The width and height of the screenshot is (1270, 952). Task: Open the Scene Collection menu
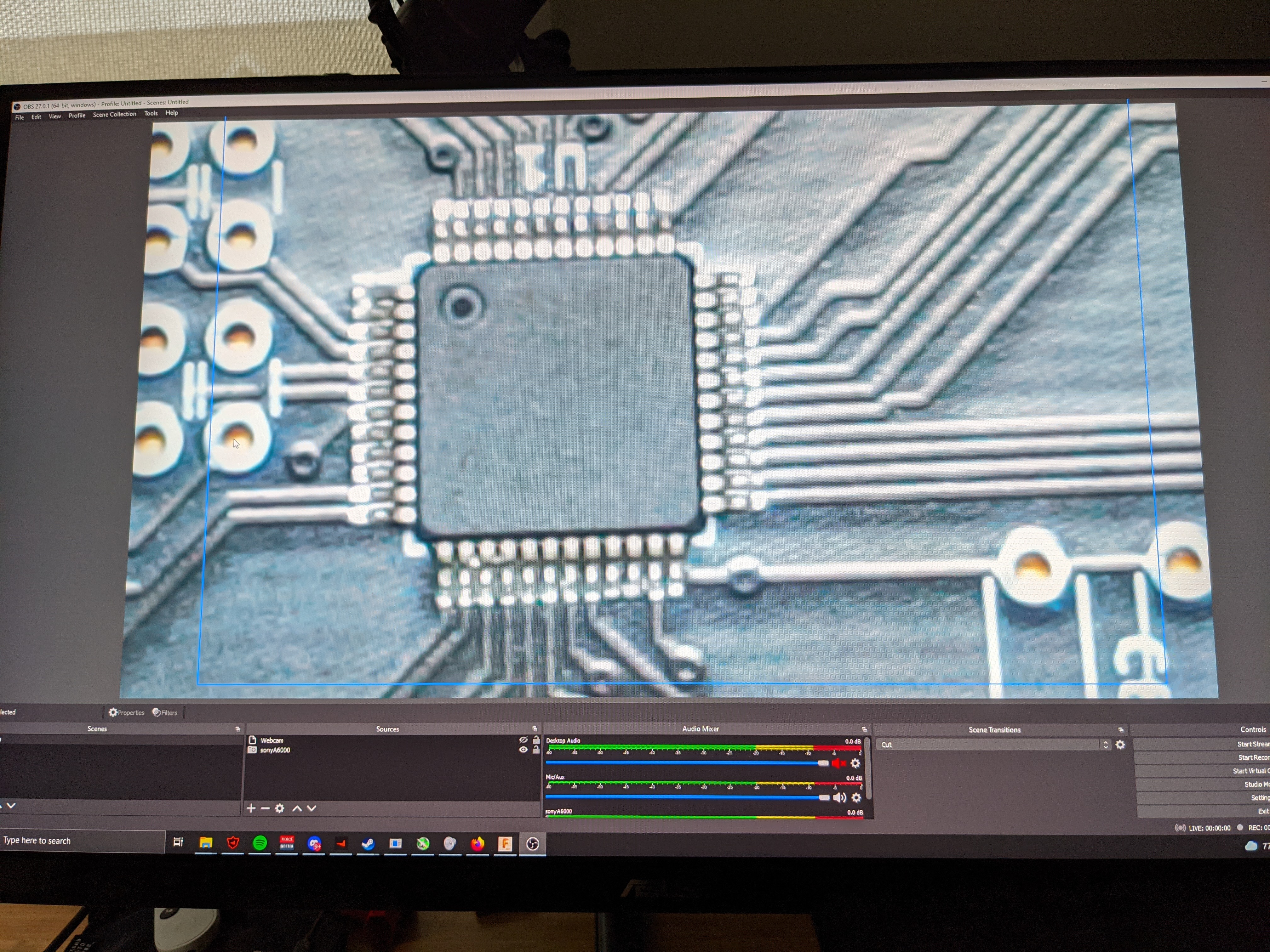(x=115, y=114)
